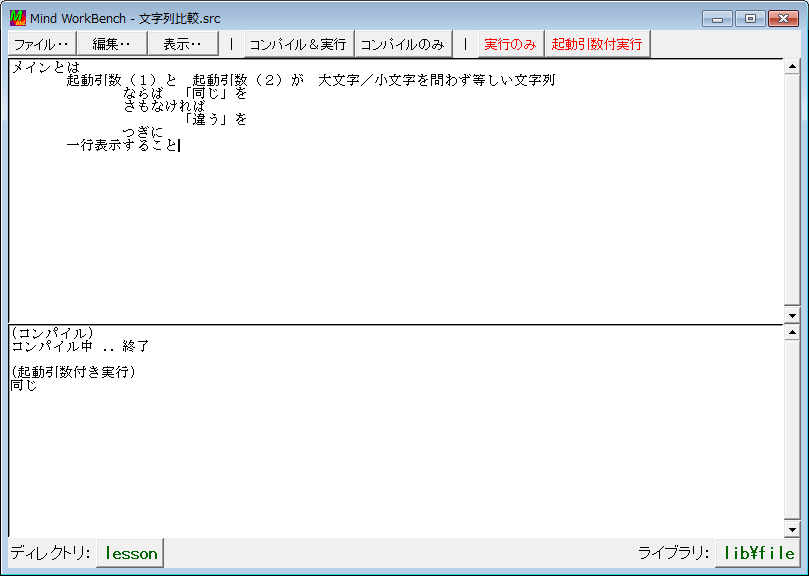Click up arrow of output pane scrollbar
The height and width of the screenshot is (576, 809).
(x=792, y=332)
